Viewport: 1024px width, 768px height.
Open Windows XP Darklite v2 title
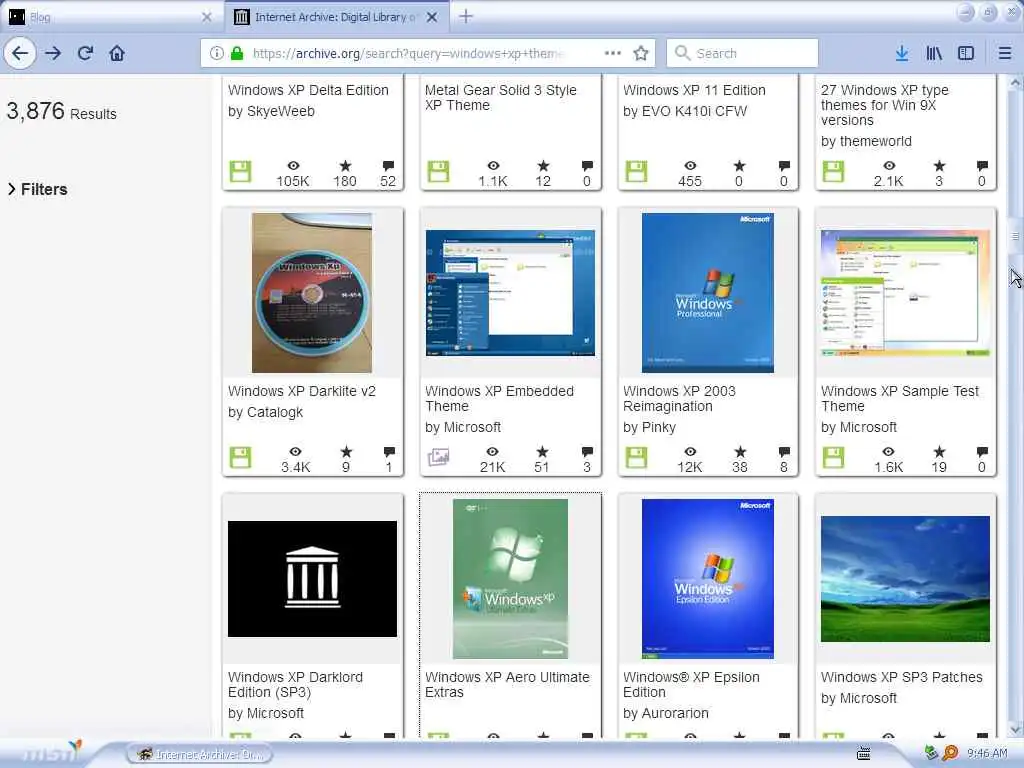click(302, 391)
